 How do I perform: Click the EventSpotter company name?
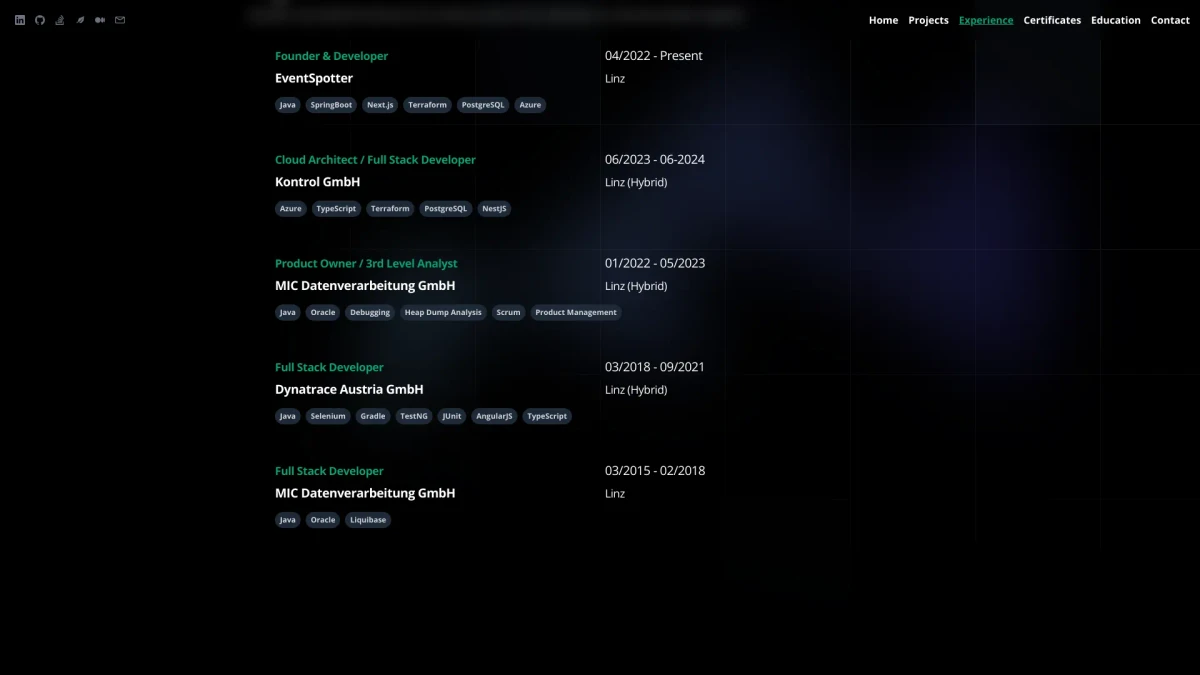[314, 78]
